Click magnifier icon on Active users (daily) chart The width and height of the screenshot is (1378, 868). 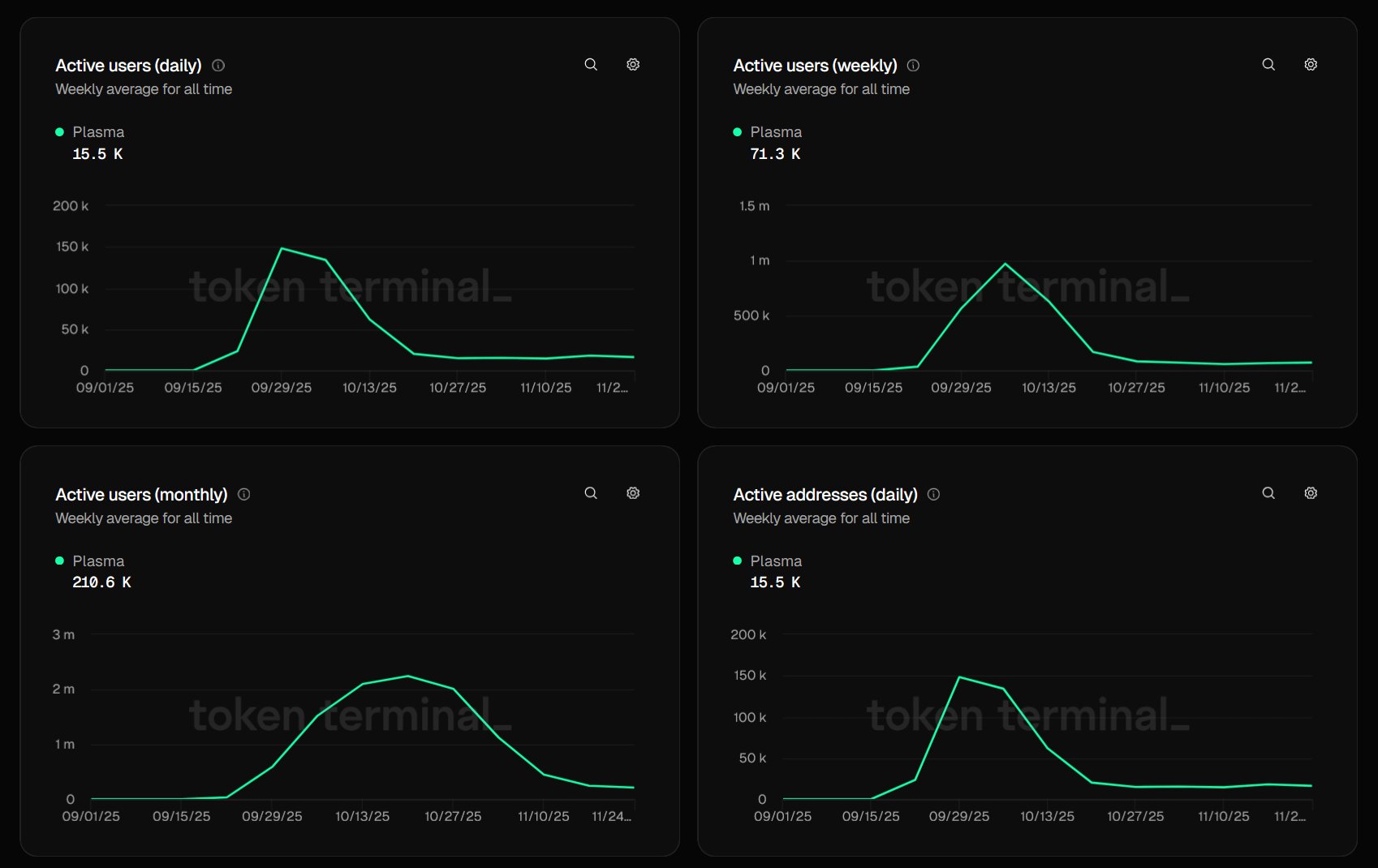pyautogui.click(x=591, y=65)
